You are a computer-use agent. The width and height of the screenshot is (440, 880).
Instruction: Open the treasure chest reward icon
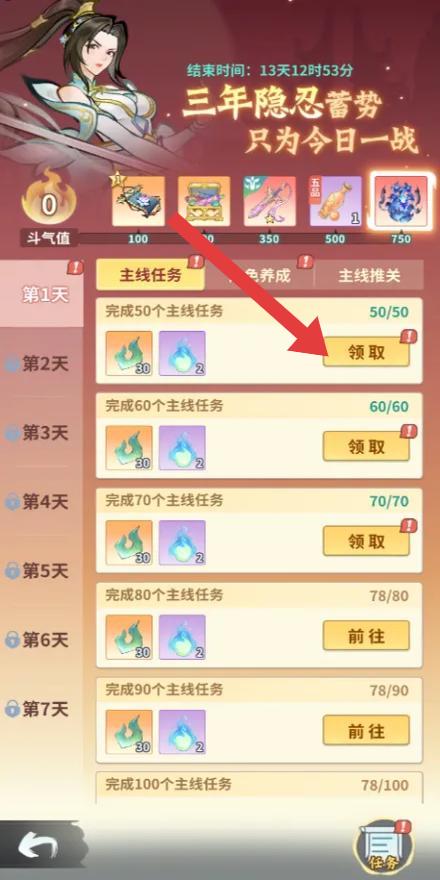coord(204,201)
